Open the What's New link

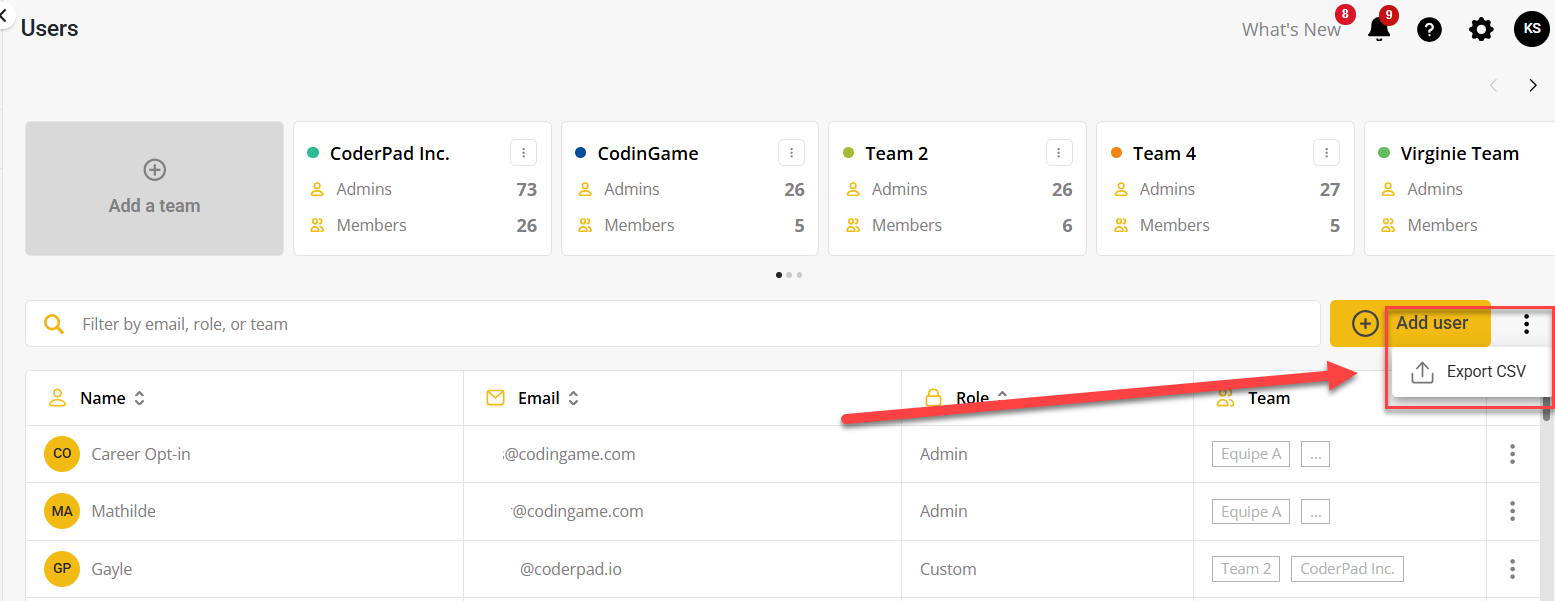click(x=1290, y=30)
